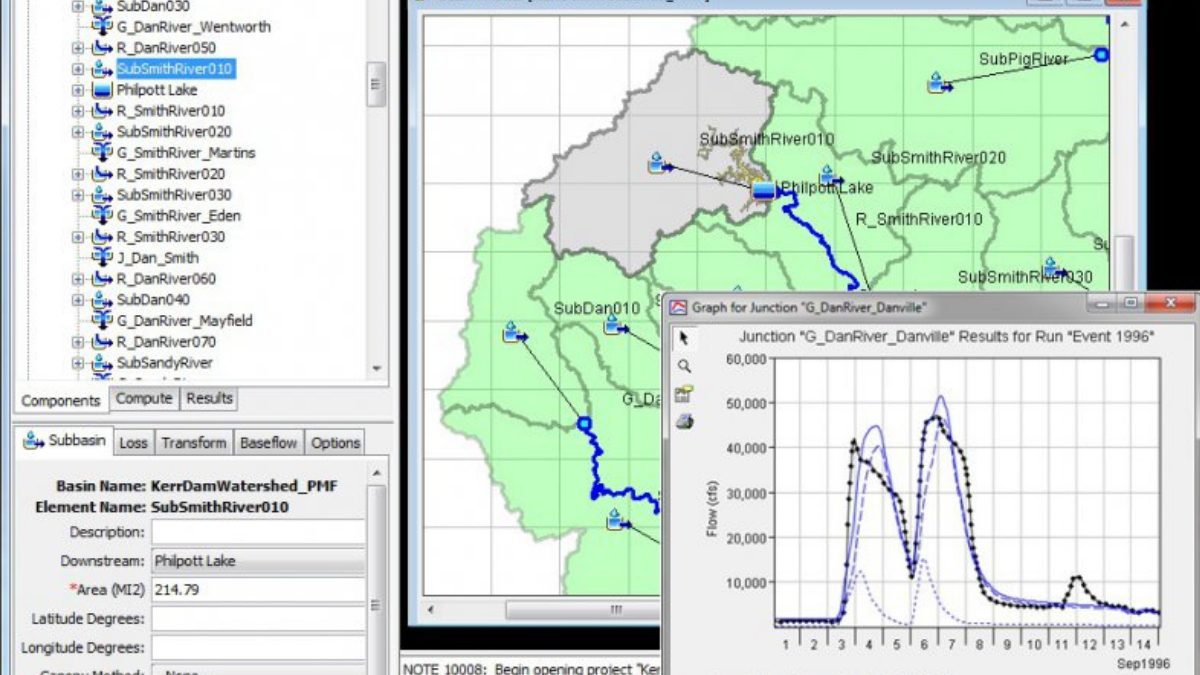Click the subbasin icon above SubSmithRiver030 map label
This screenshot has width=1200, height=675.
(1052, 267)
